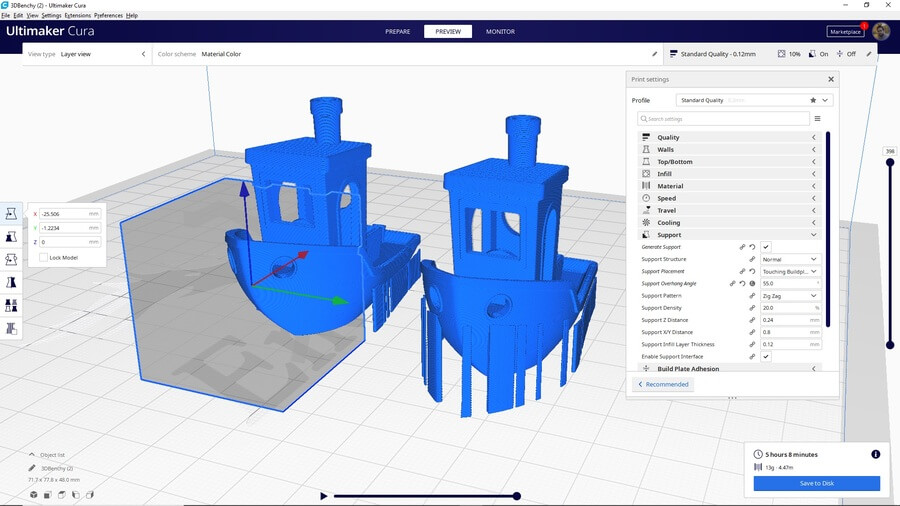The image size is (900, 506).
Task: Select the Move tool in left toolbar
Action: pyautogui.click(x=11, y=213)
